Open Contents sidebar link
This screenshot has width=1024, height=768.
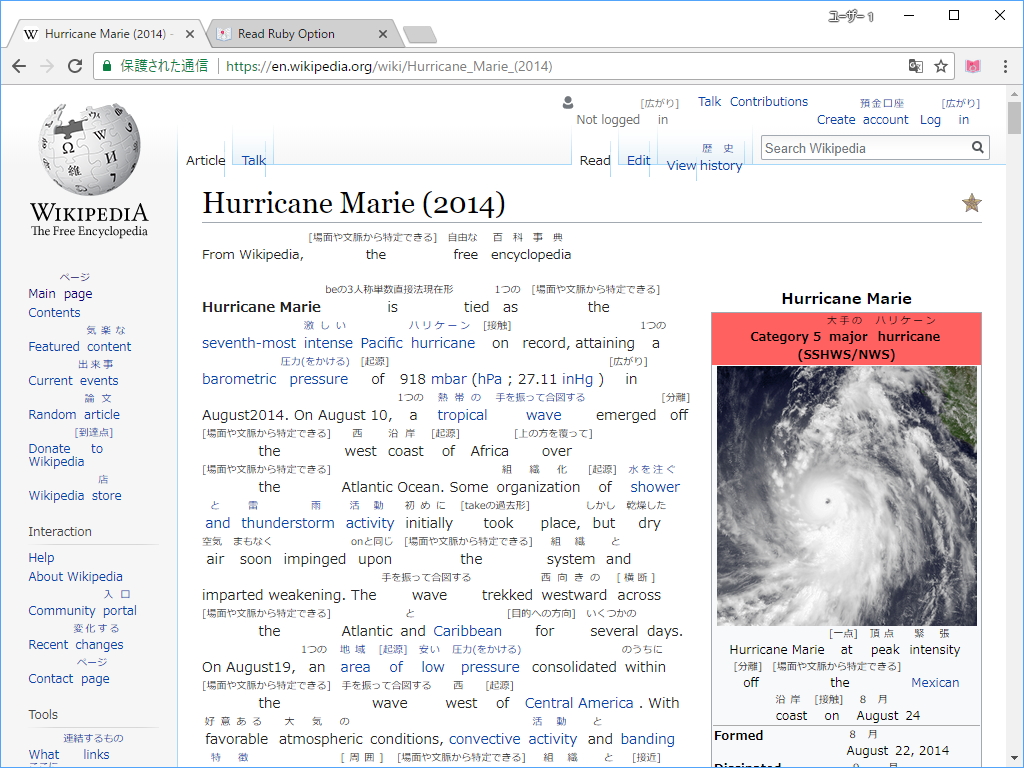click(54, 312)
